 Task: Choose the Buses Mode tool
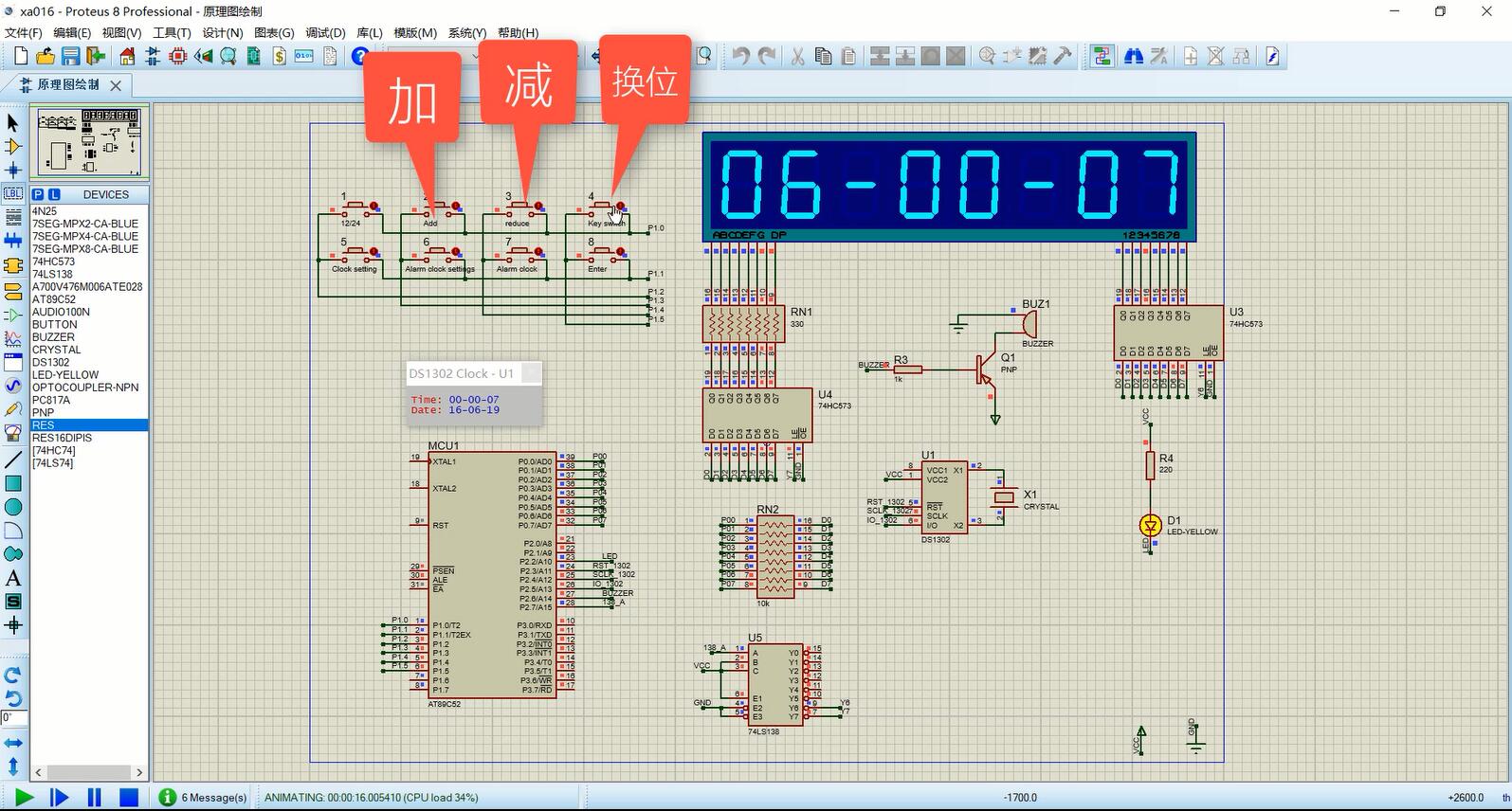tap(13, 242)
